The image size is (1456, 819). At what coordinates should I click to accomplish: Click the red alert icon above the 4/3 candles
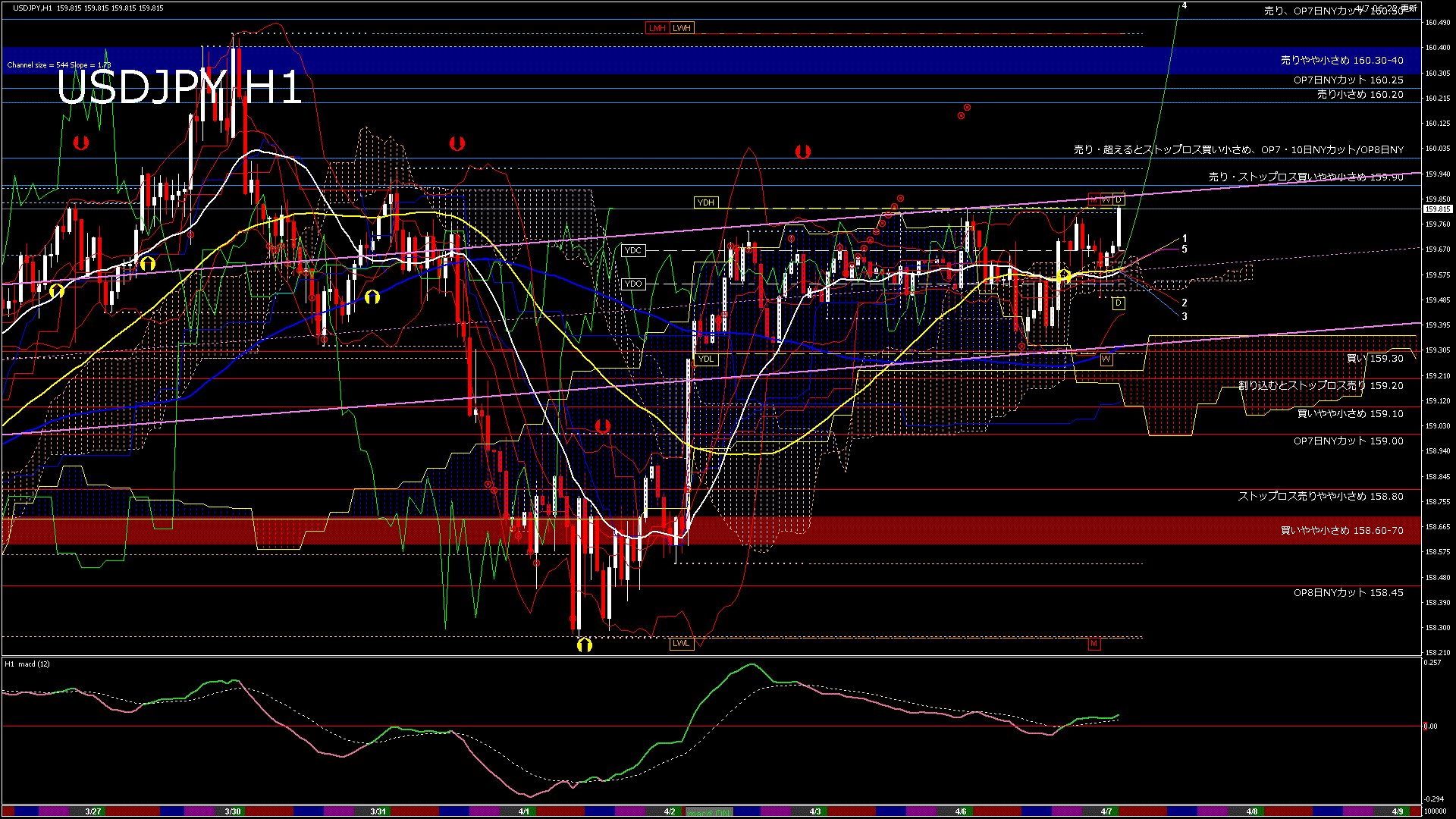pos(804,151)
